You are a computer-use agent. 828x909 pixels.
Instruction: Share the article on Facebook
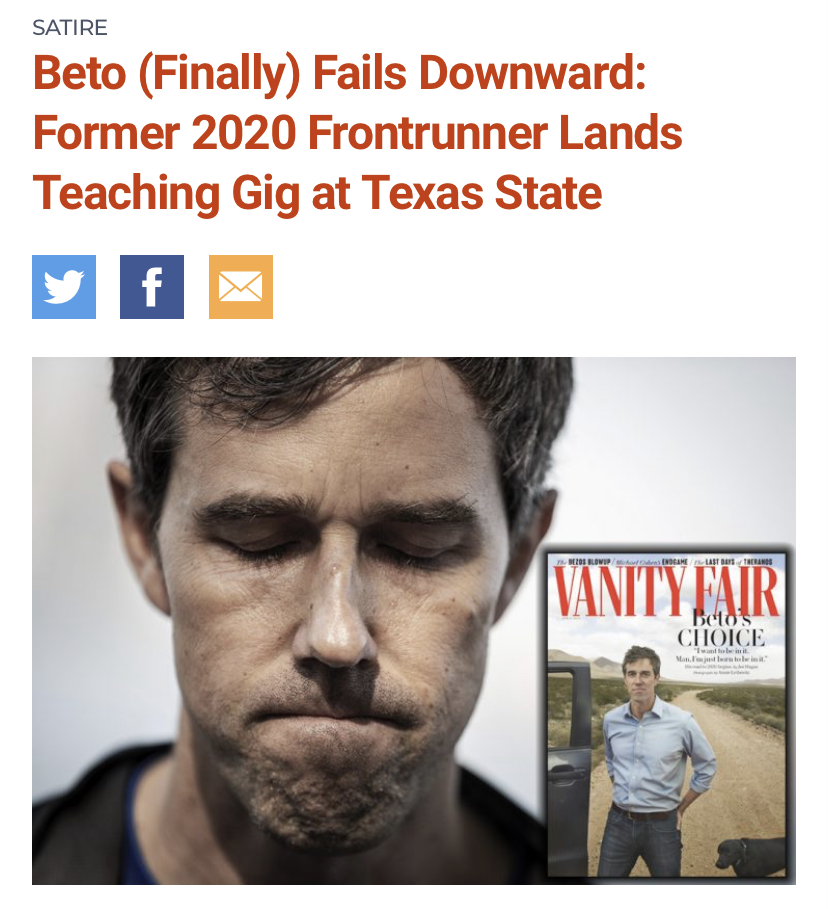152,287
